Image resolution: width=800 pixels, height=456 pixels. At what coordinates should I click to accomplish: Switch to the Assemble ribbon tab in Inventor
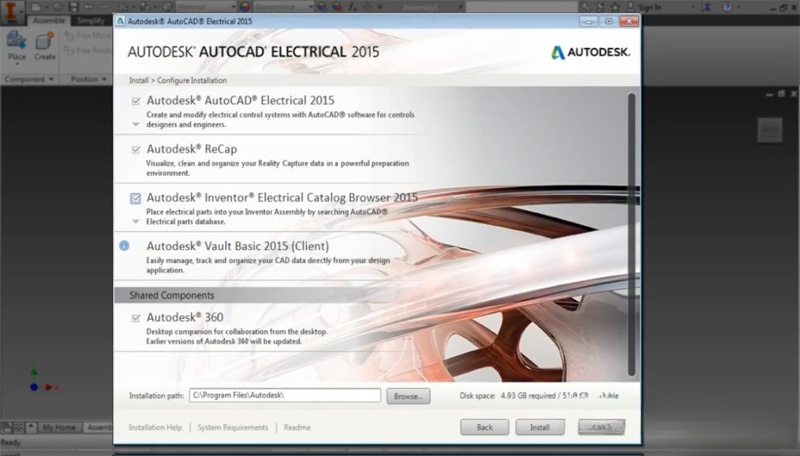tap(49, 20)
